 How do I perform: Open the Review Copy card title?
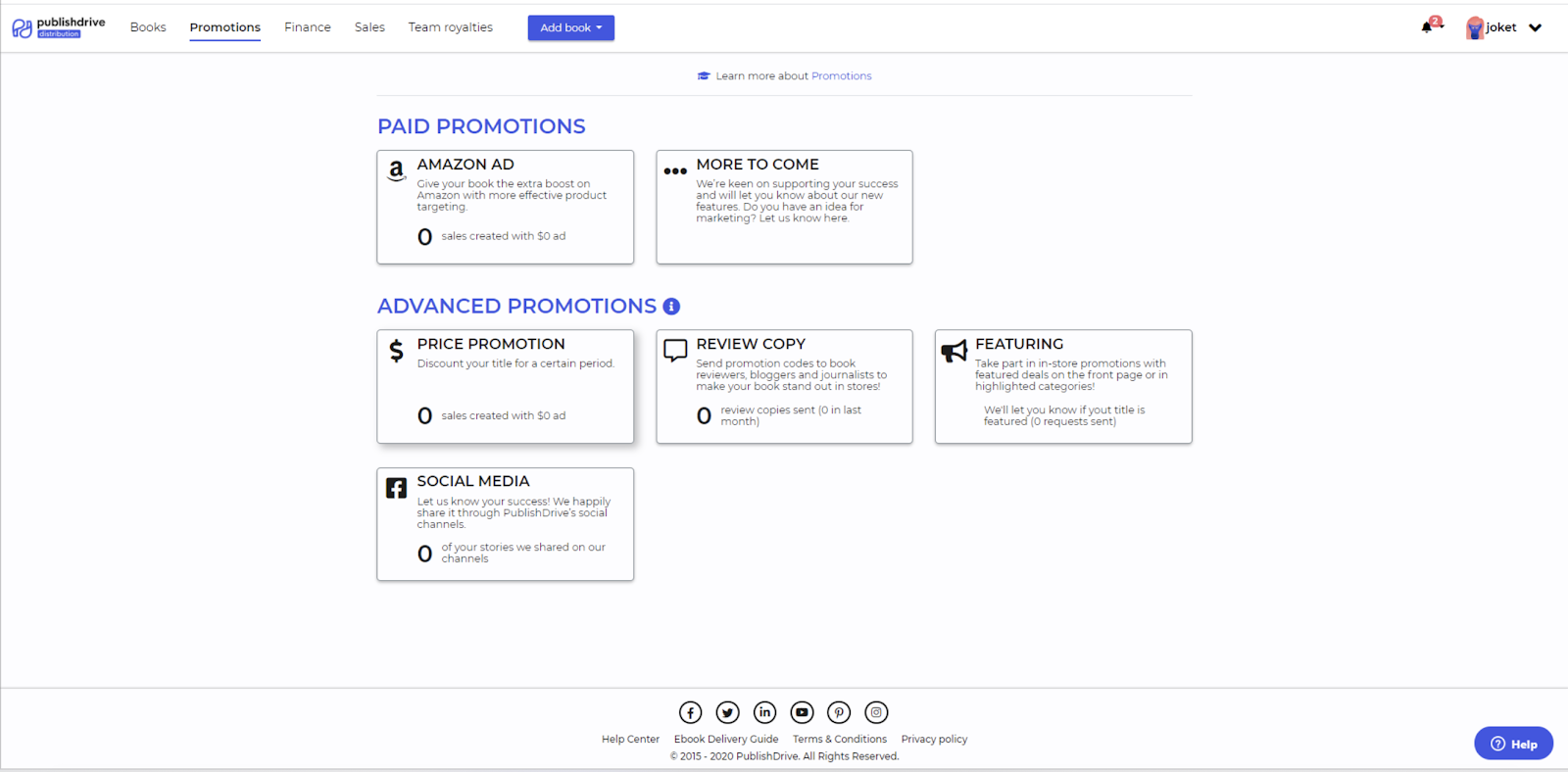coord(751,344)
